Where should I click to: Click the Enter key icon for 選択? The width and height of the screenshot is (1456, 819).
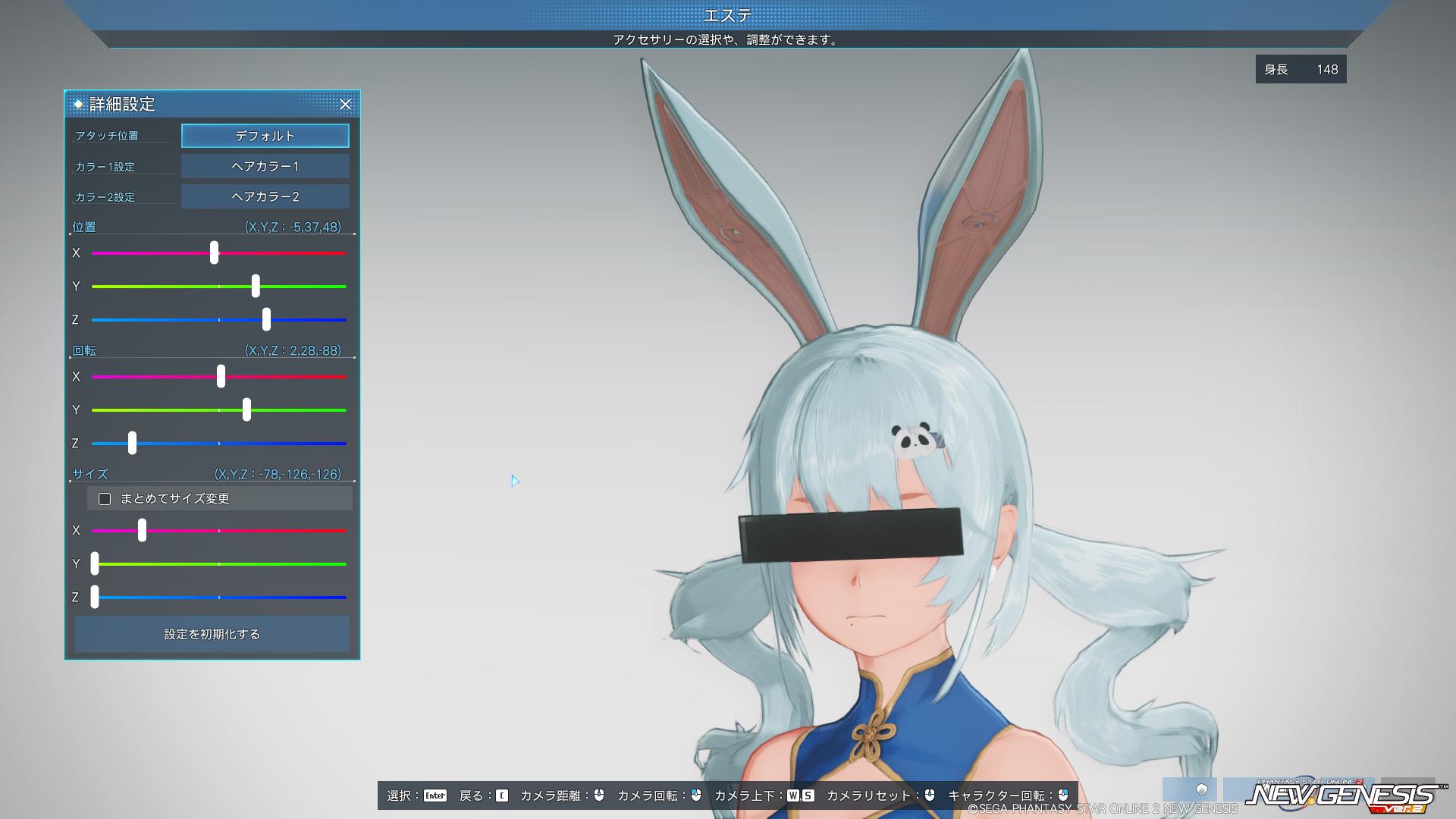[435, 795]
